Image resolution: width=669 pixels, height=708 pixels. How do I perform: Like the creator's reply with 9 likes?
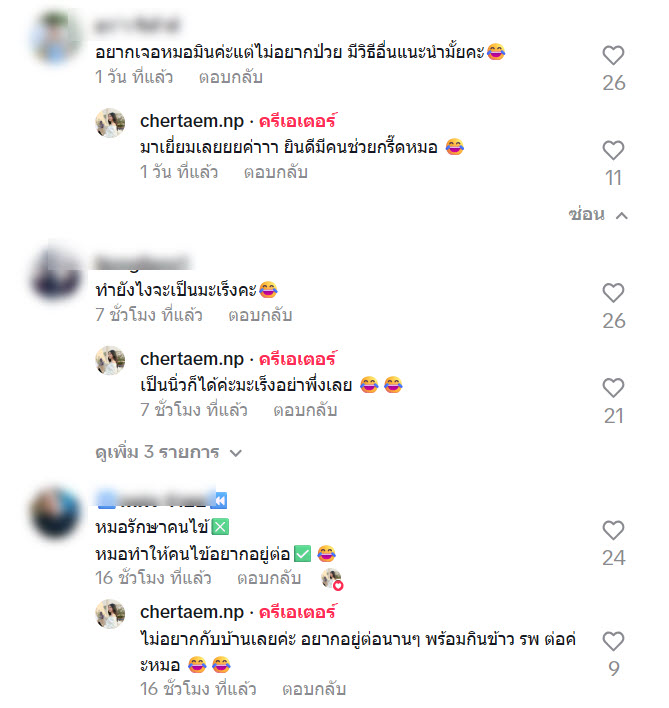pos(613,641)
